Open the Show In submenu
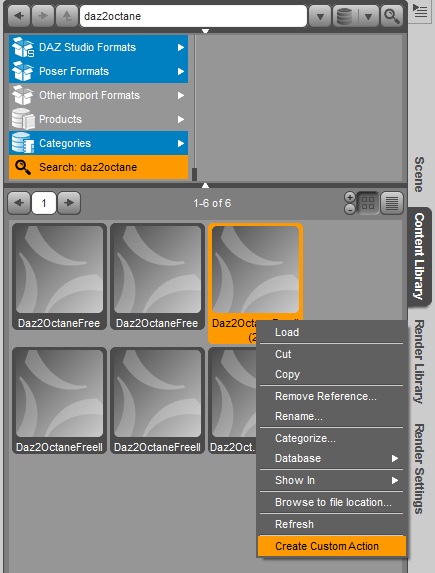 [332, 480]
